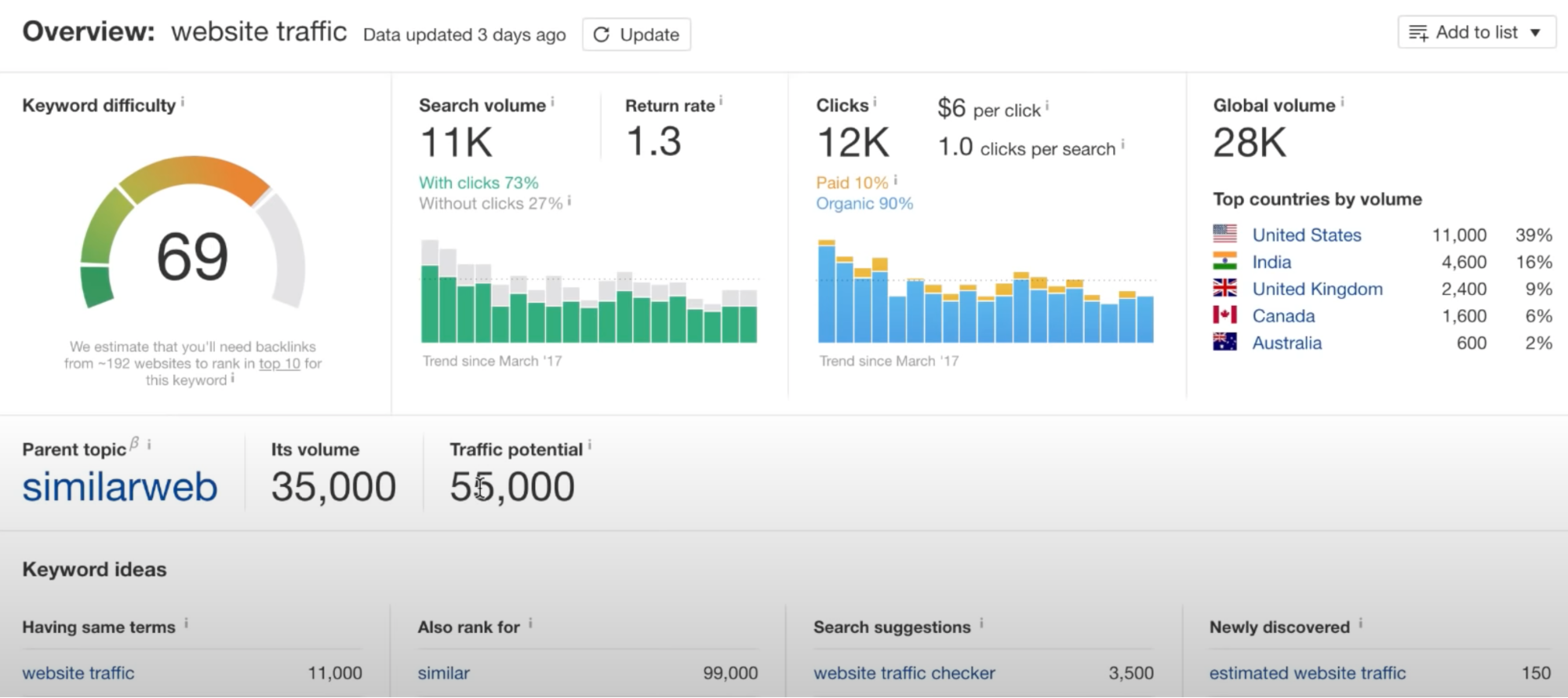The width and height of the screenshot is (1568, 698).
Task: Click the United Kingdom flag icon
Action: pos(1224,288)
